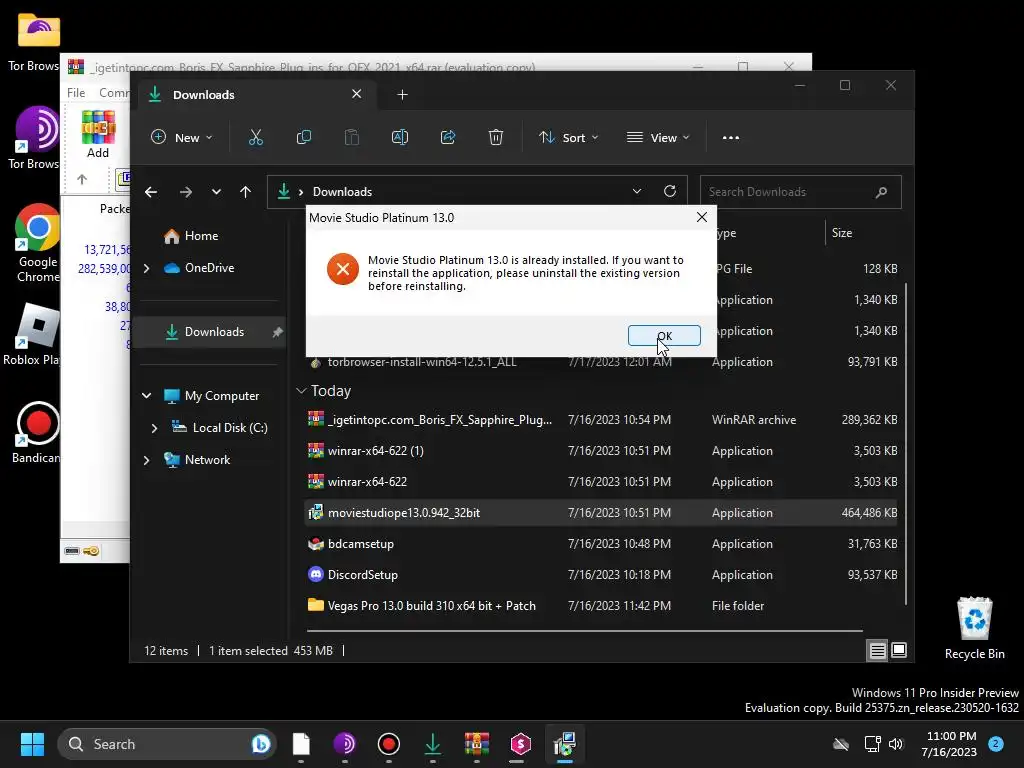Click the taskbar Search box
Screen dimensions: 1024x768
(x=167, y=744)
